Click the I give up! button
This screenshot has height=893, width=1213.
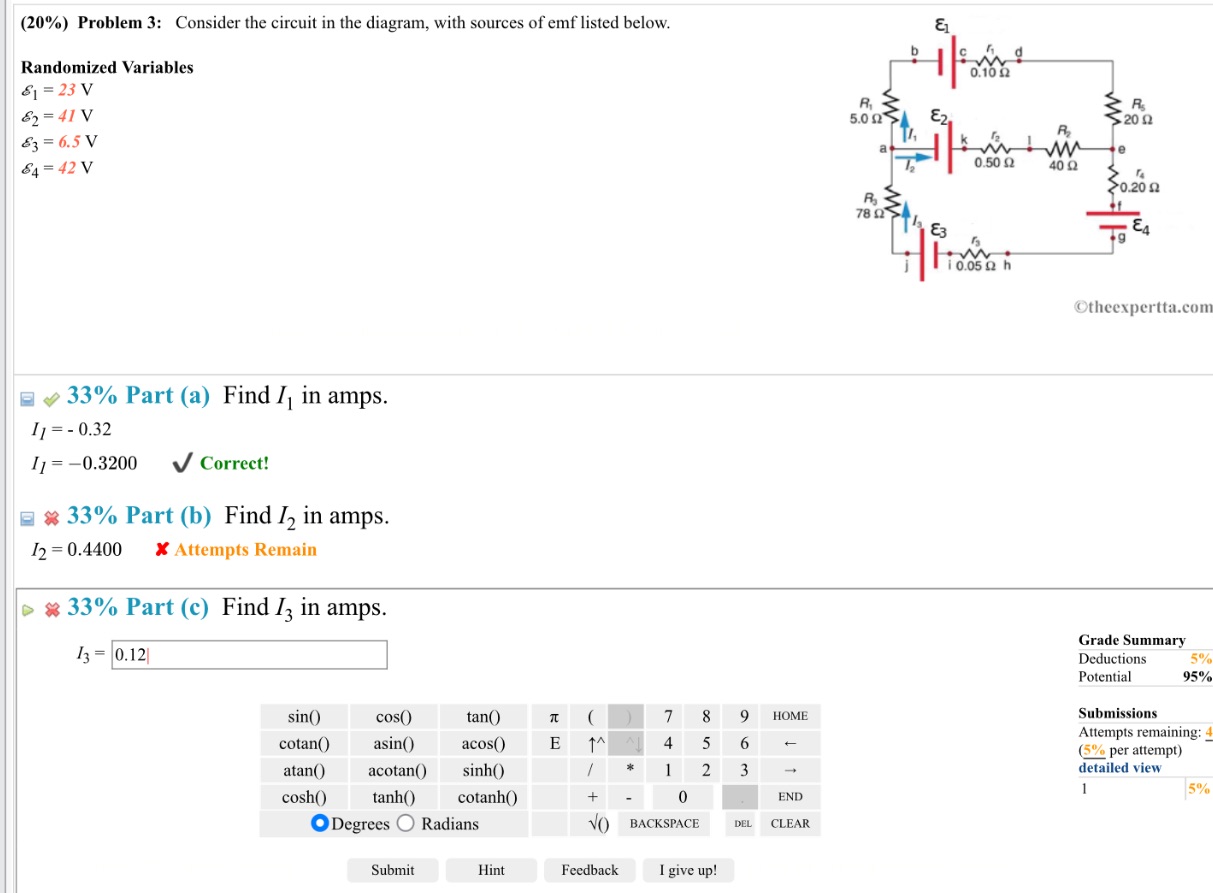click(x=690, y=870)
